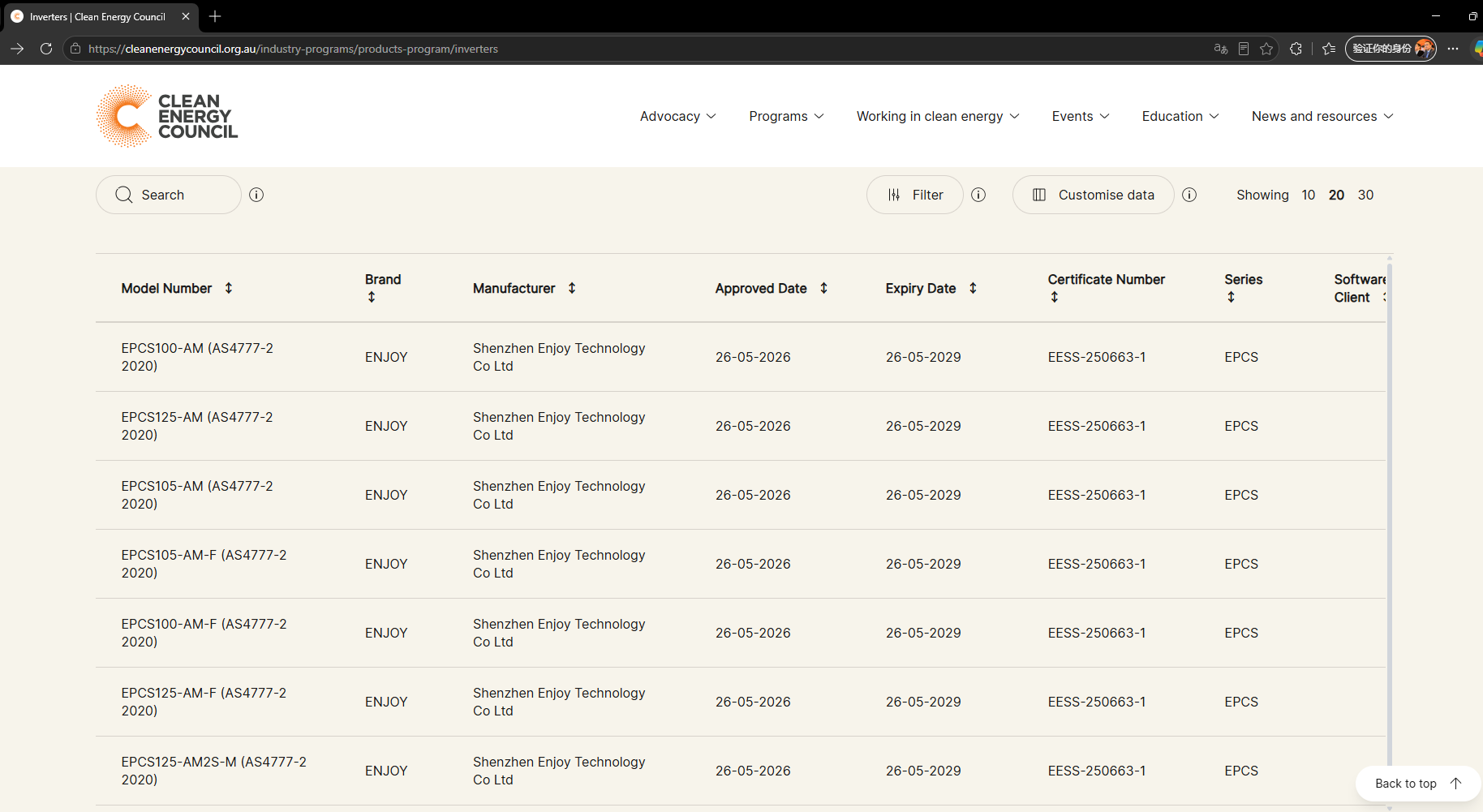Screen dimensions: 1483x812
Task: Click the Software Client column header
Action: coord(1360,288)
